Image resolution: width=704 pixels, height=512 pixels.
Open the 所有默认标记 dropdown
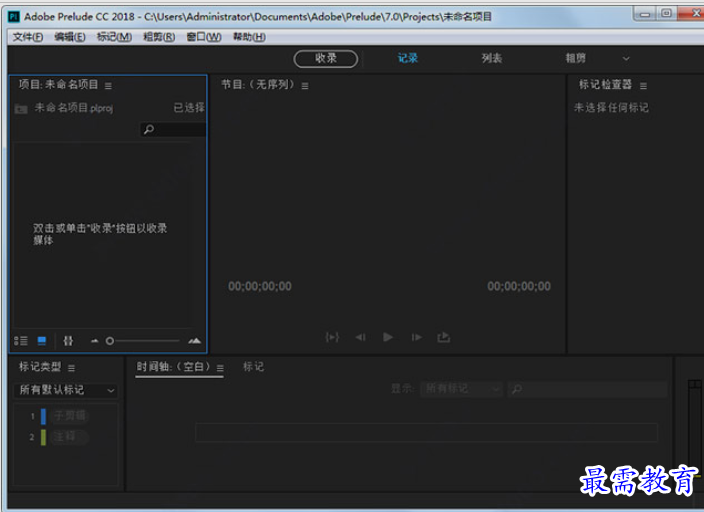[66, 390]
